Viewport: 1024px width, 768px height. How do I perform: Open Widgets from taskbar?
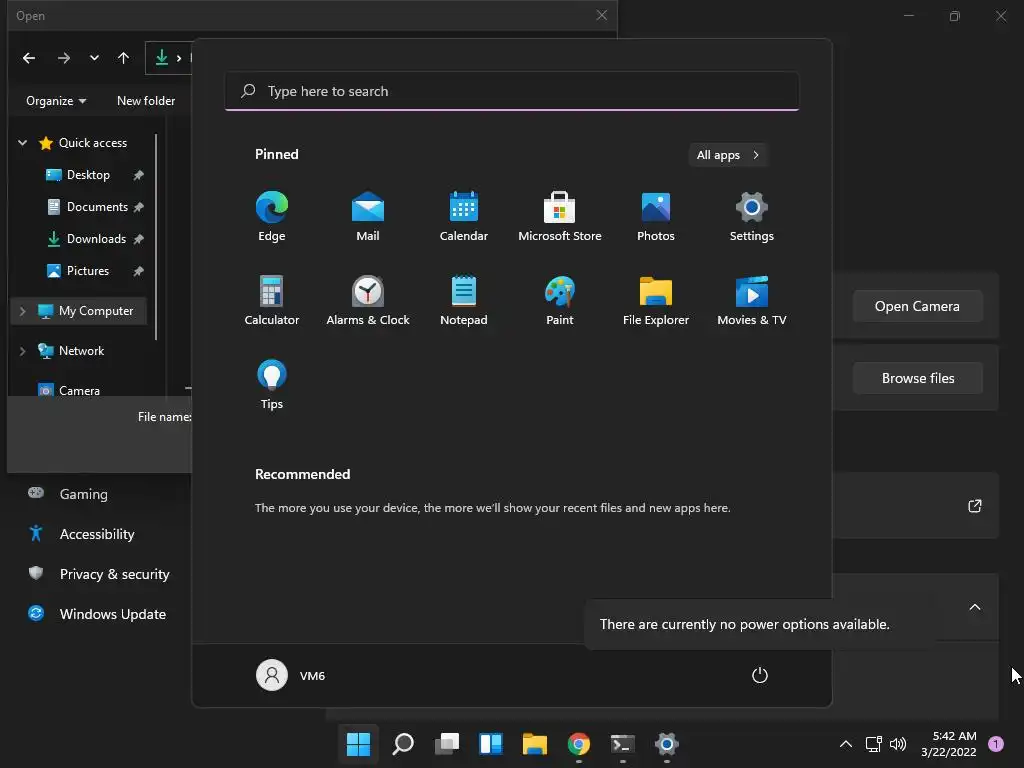[491, 744]
